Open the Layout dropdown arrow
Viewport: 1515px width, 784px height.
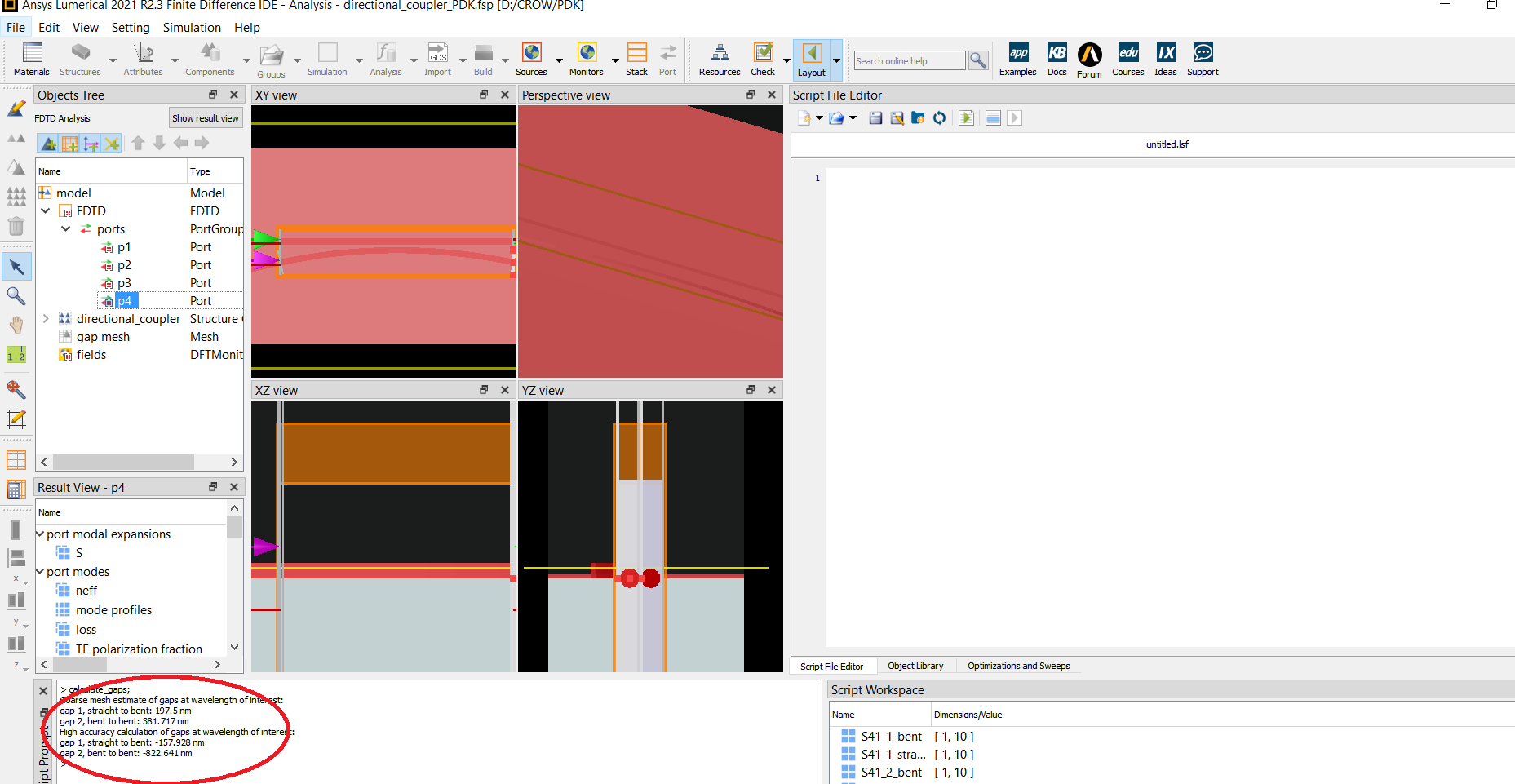click(x=836, y=60)
